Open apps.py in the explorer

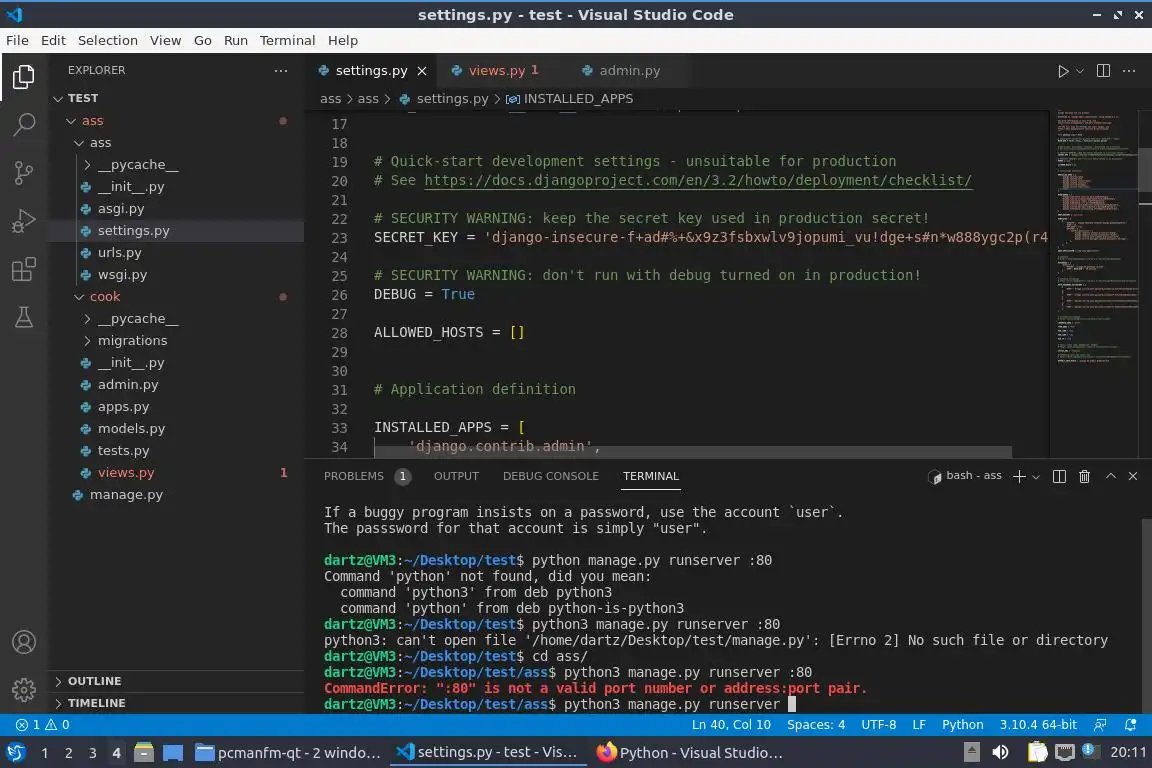click(123, 406)
